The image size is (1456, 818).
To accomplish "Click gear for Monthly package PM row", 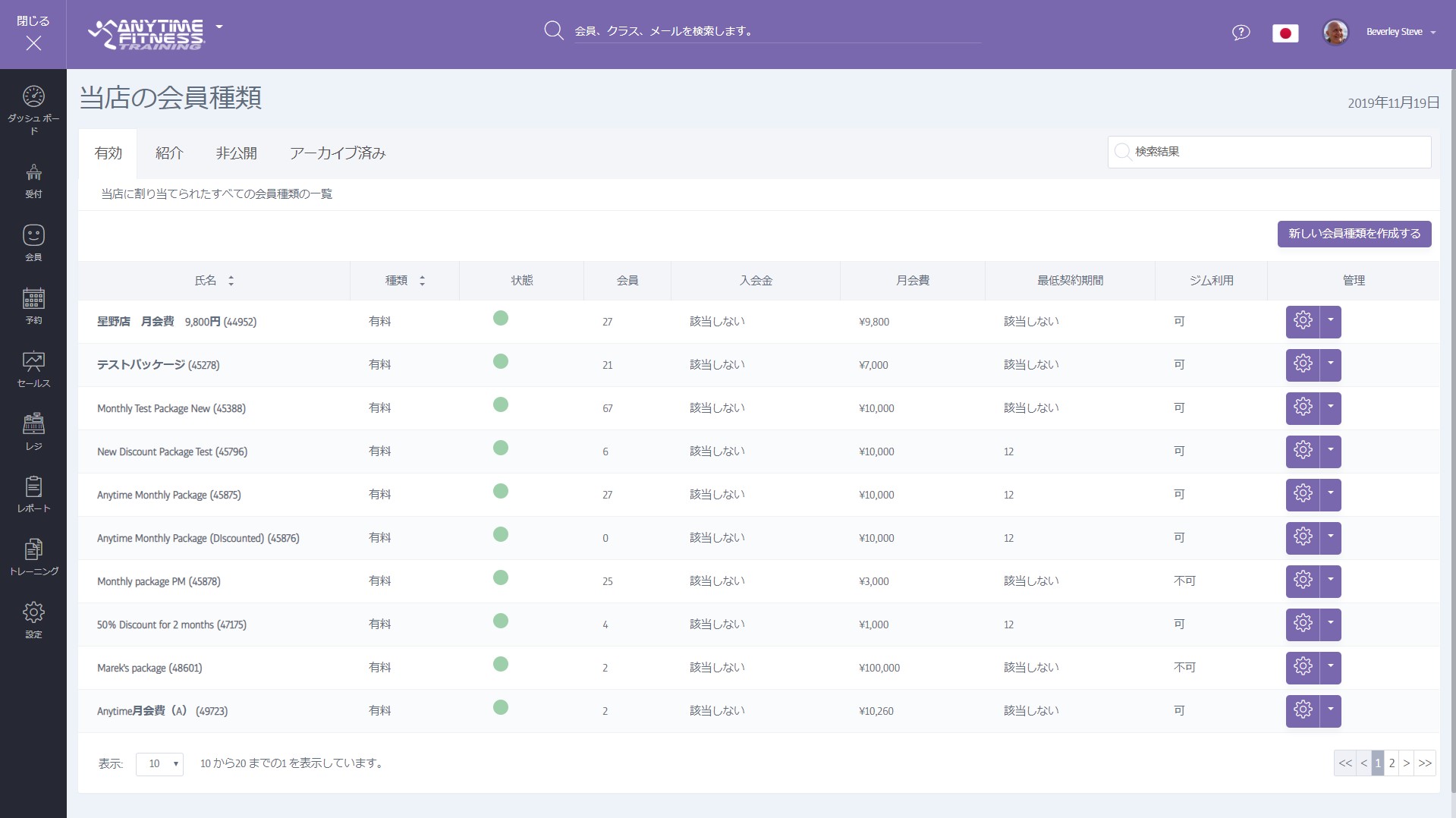I will point(1303,581).
